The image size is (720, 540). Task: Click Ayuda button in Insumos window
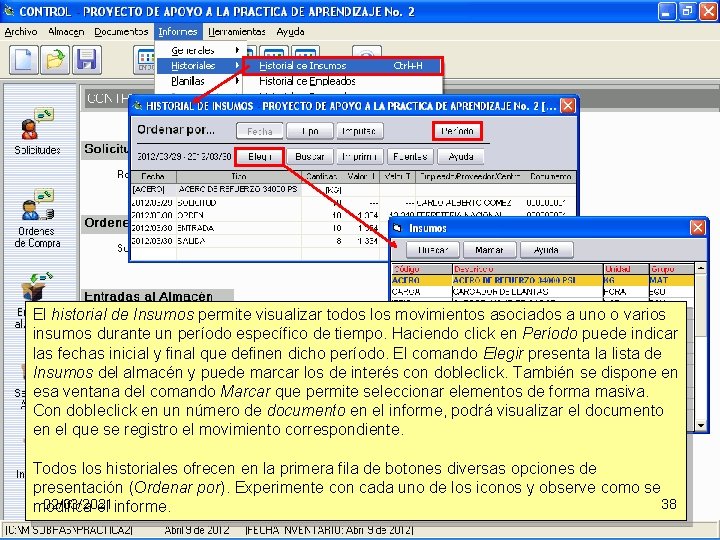pos(546,250)
